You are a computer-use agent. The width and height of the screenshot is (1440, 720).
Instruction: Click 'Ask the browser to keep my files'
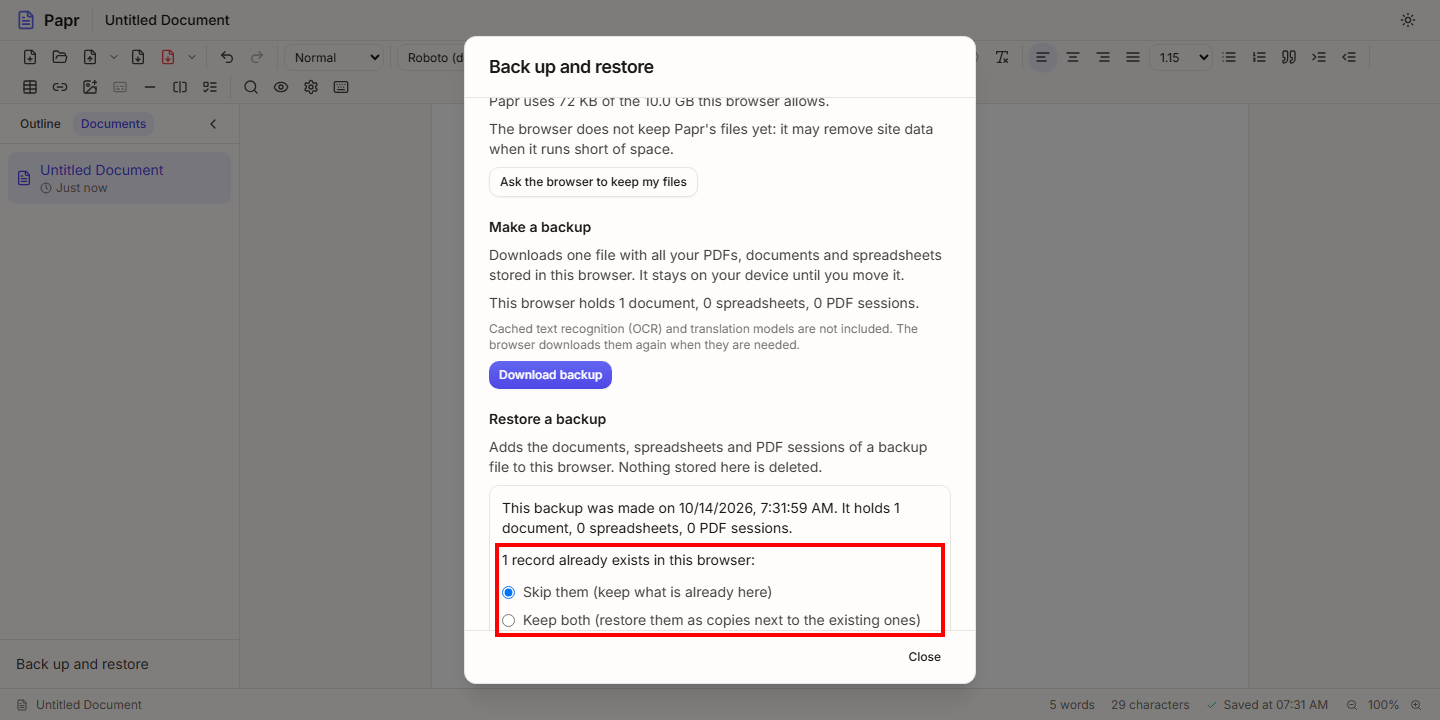point(593,182)
